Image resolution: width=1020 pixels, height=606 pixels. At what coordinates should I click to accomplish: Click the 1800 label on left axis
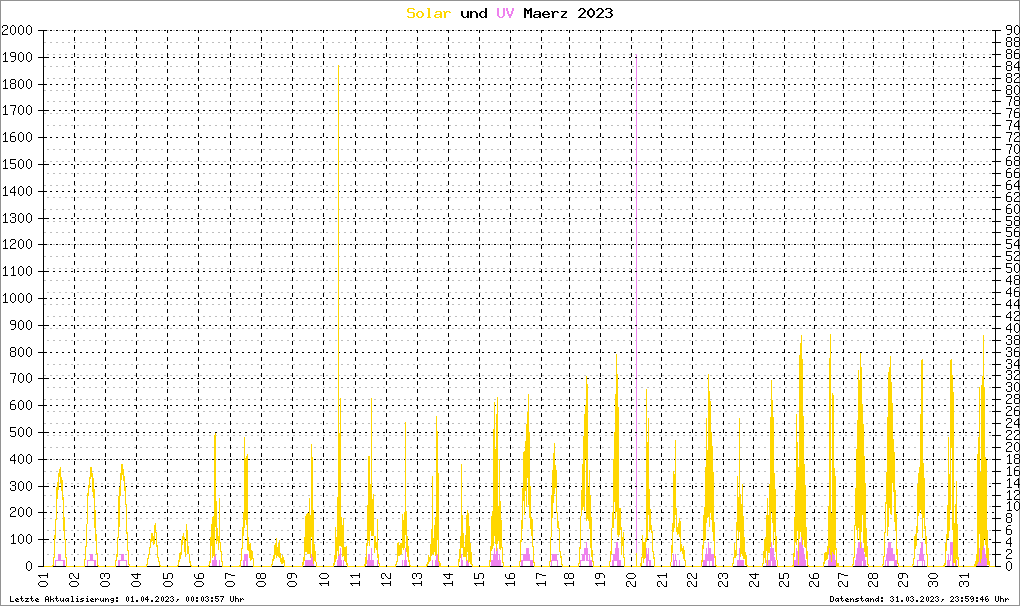[17, 85]
